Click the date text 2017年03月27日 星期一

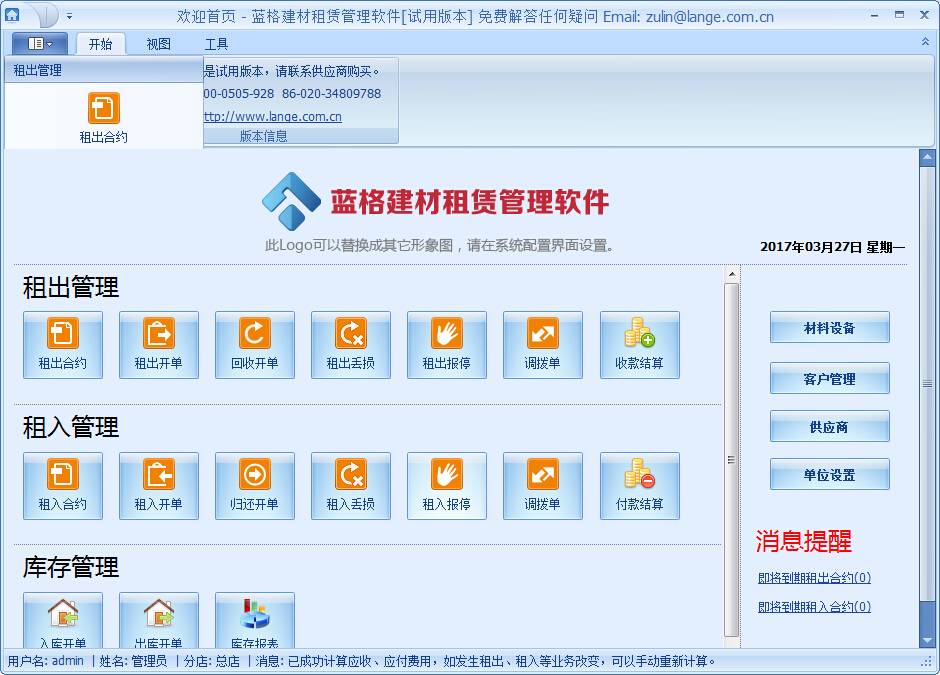tap(833, 246)
